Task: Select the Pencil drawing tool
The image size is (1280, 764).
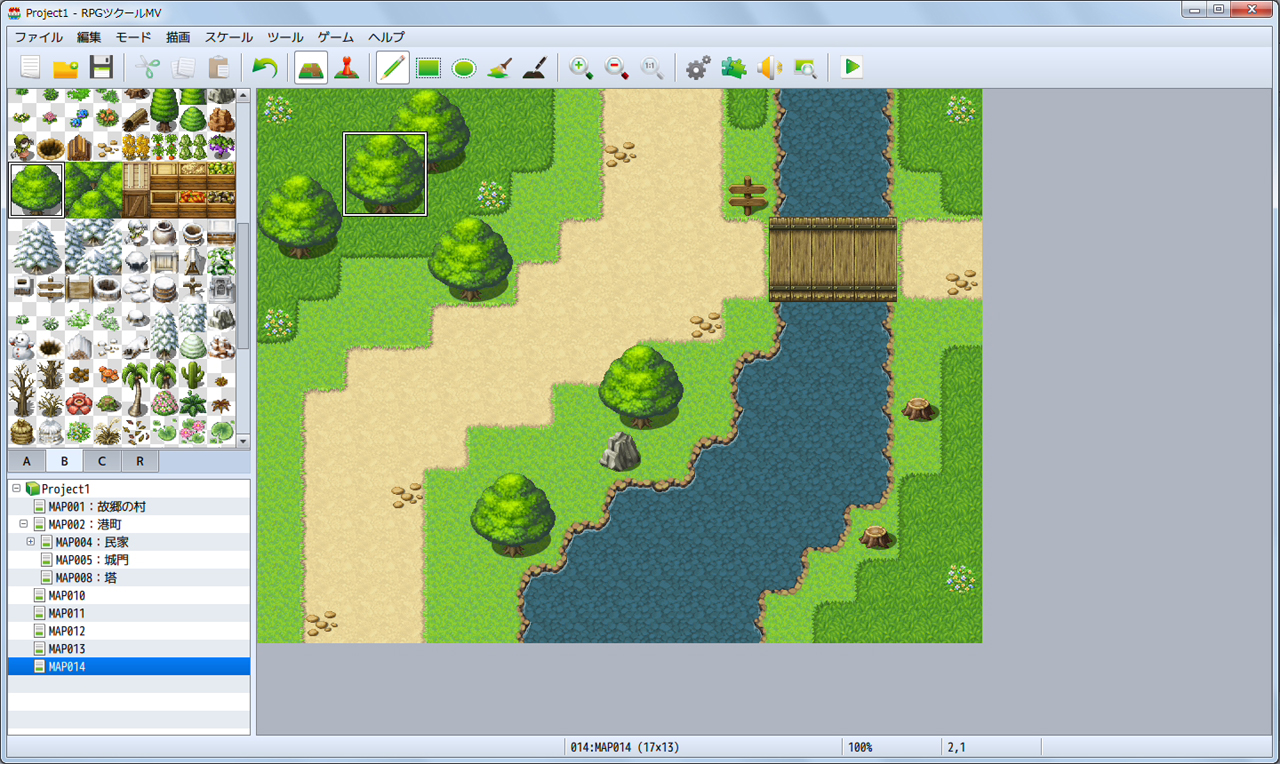Action: (x=393, y=68)
